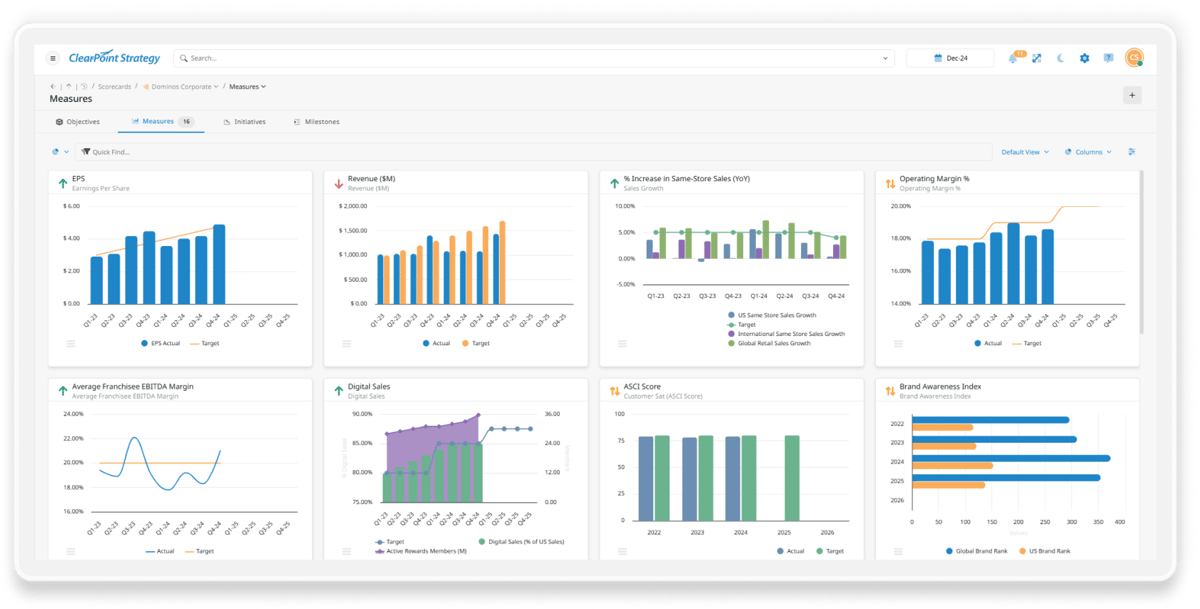Viewport: 1200px width, 609px height.
Task: Toggle Global Brand Rank series
Action: [976, 552]
